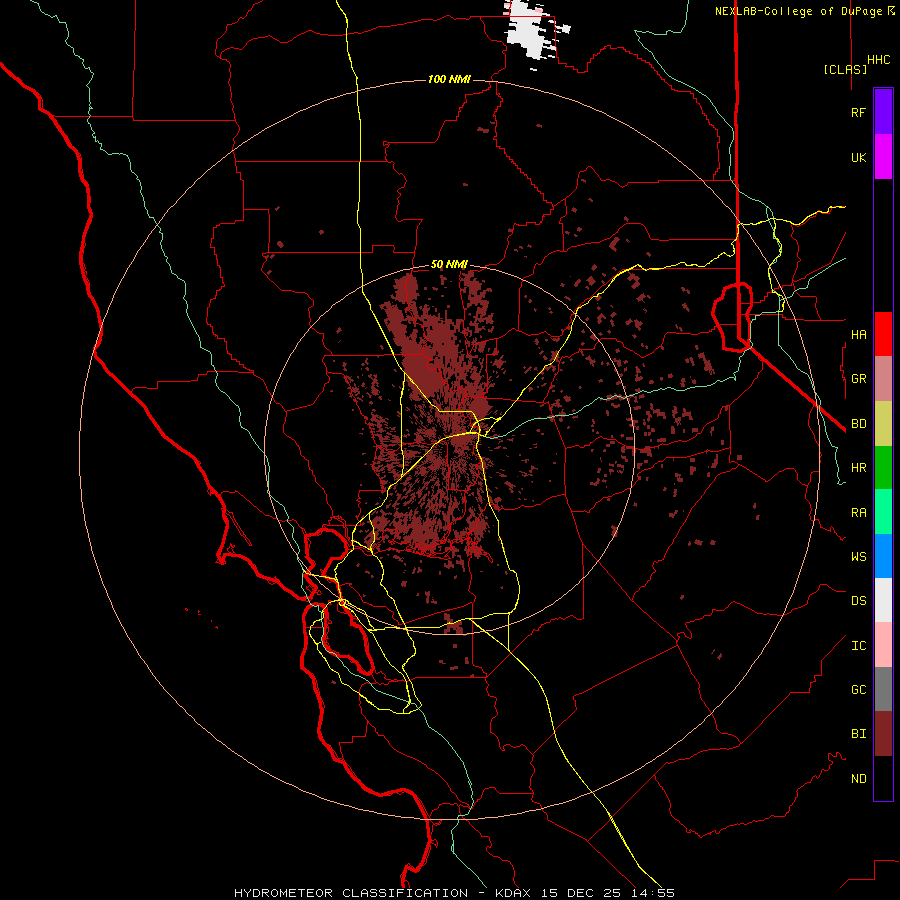This screenshot has height=900, width=900.
Task: Click the [CLAS] units label
Action: [845, 69]
